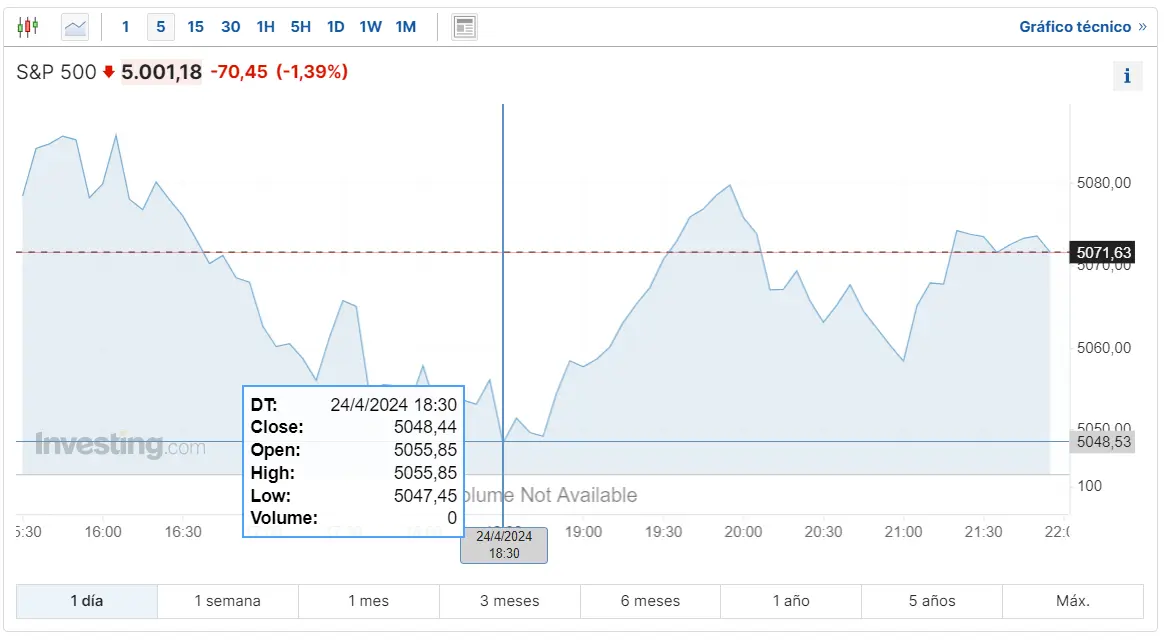Image resolution: width=1165 pixels, height=640 pixels.
Task: Select the candlestick chart icon
Action: click(28, 26)
